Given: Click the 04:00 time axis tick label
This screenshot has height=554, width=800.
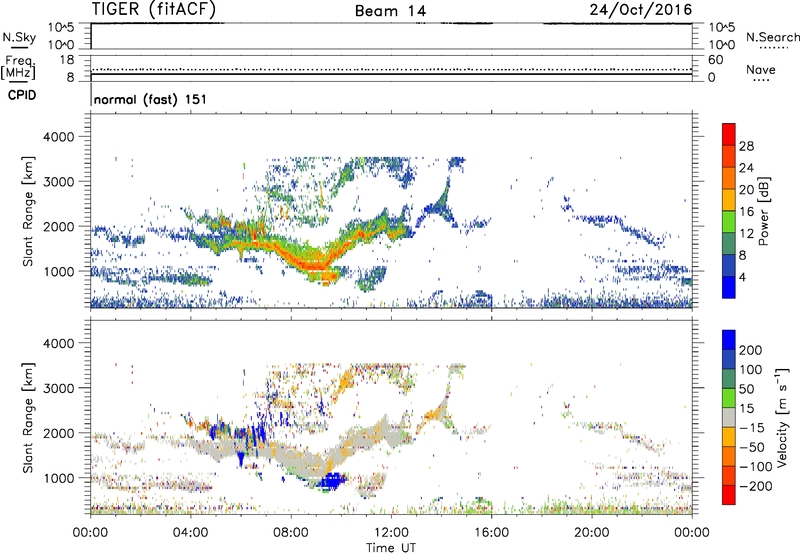Looking at the screenshot, I should tap(191, 533).
